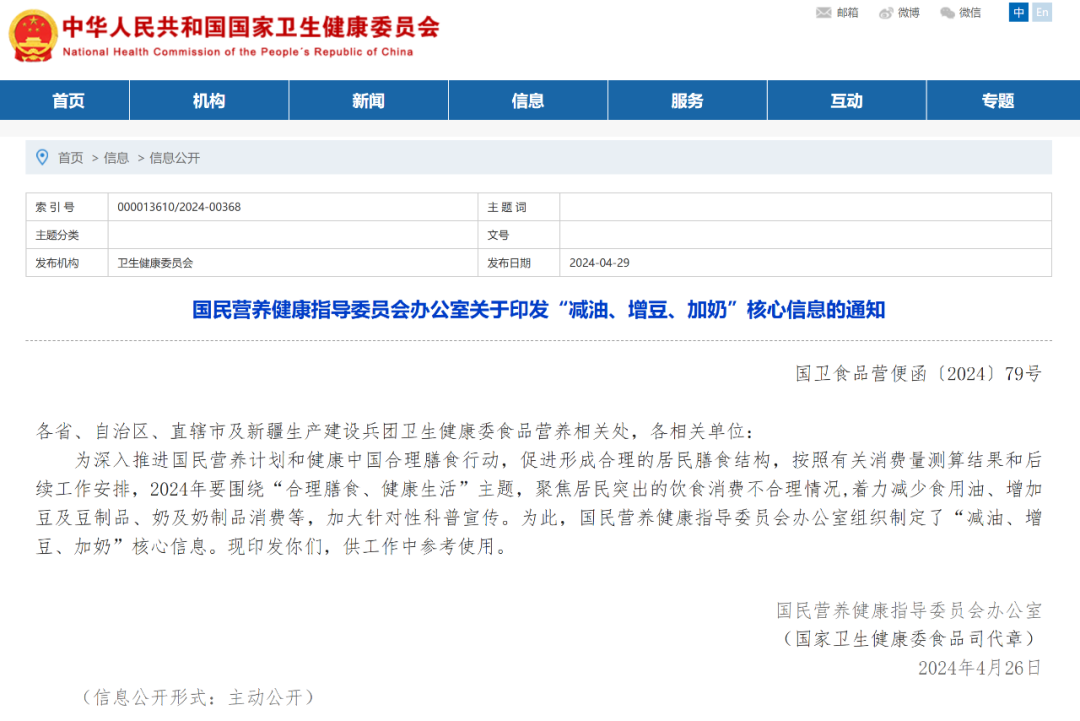Open the 减油、增豆、加奶 notice title
The width and height of the screenshot is (1080, 721).
pyautogui.click(x=540, y=309)
